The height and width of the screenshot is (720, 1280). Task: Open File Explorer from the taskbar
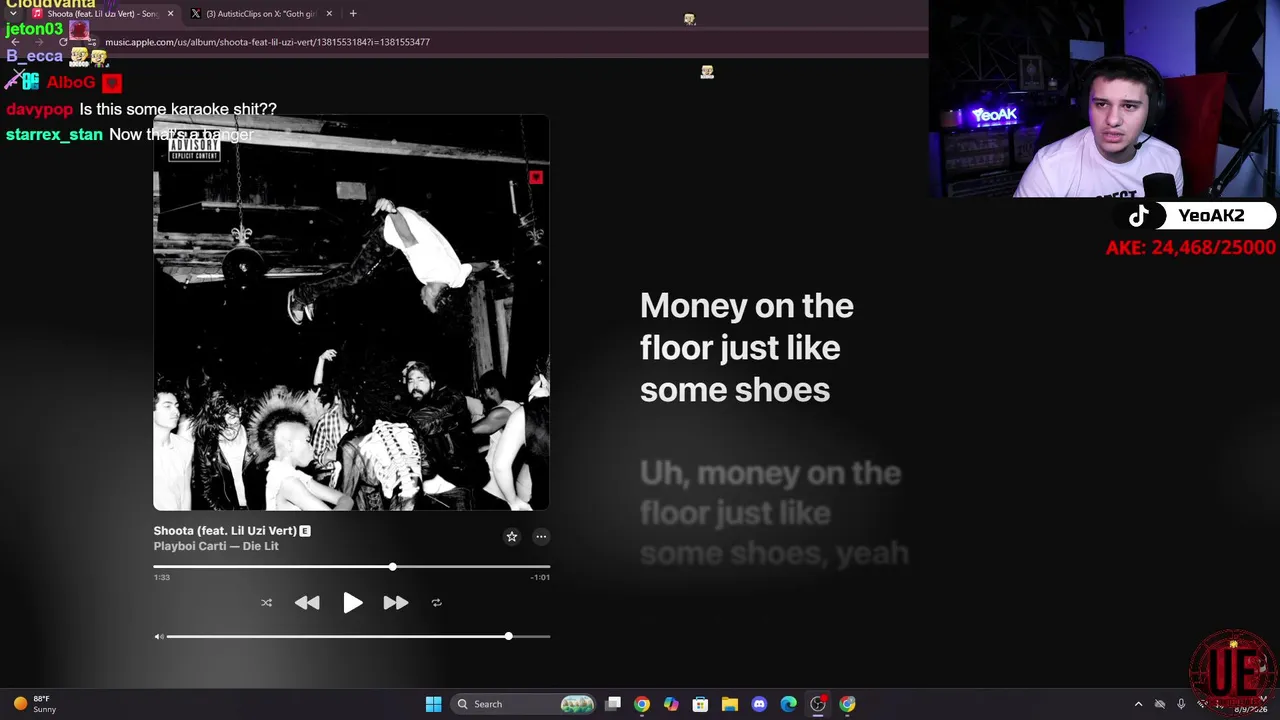(730, 704)
